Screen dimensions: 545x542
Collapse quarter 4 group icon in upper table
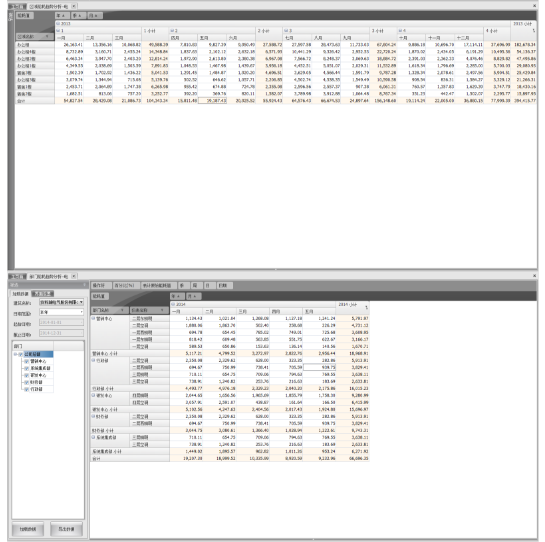tap(400, 31)
